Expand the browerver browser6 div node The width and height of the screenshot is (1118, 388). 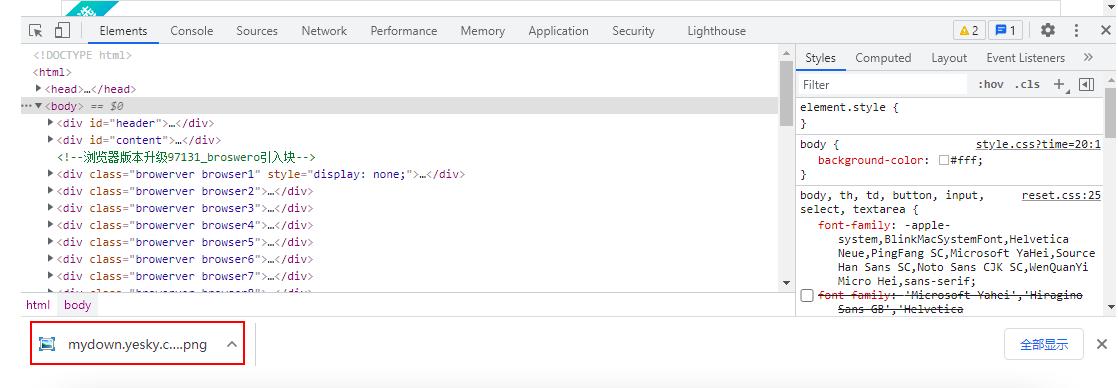coord(51,259)
